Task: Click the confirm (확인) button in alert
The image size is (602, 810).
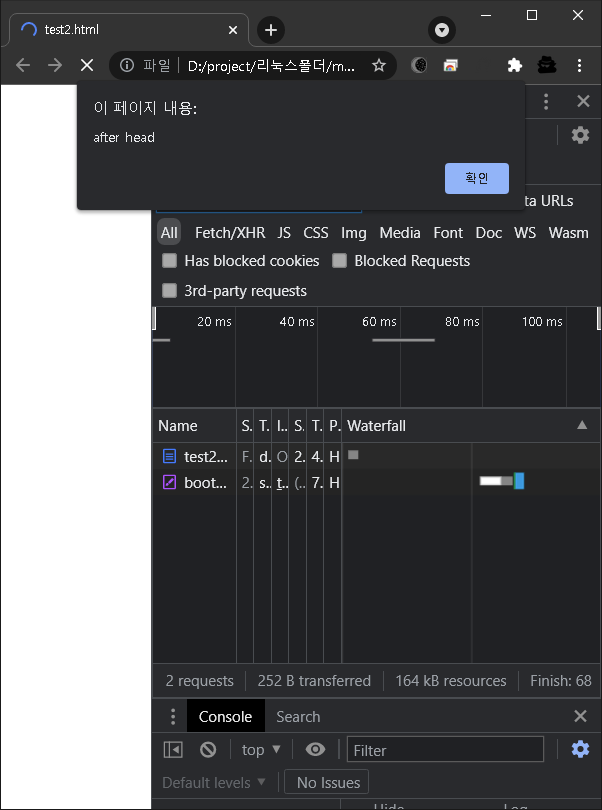Action: 476,178
